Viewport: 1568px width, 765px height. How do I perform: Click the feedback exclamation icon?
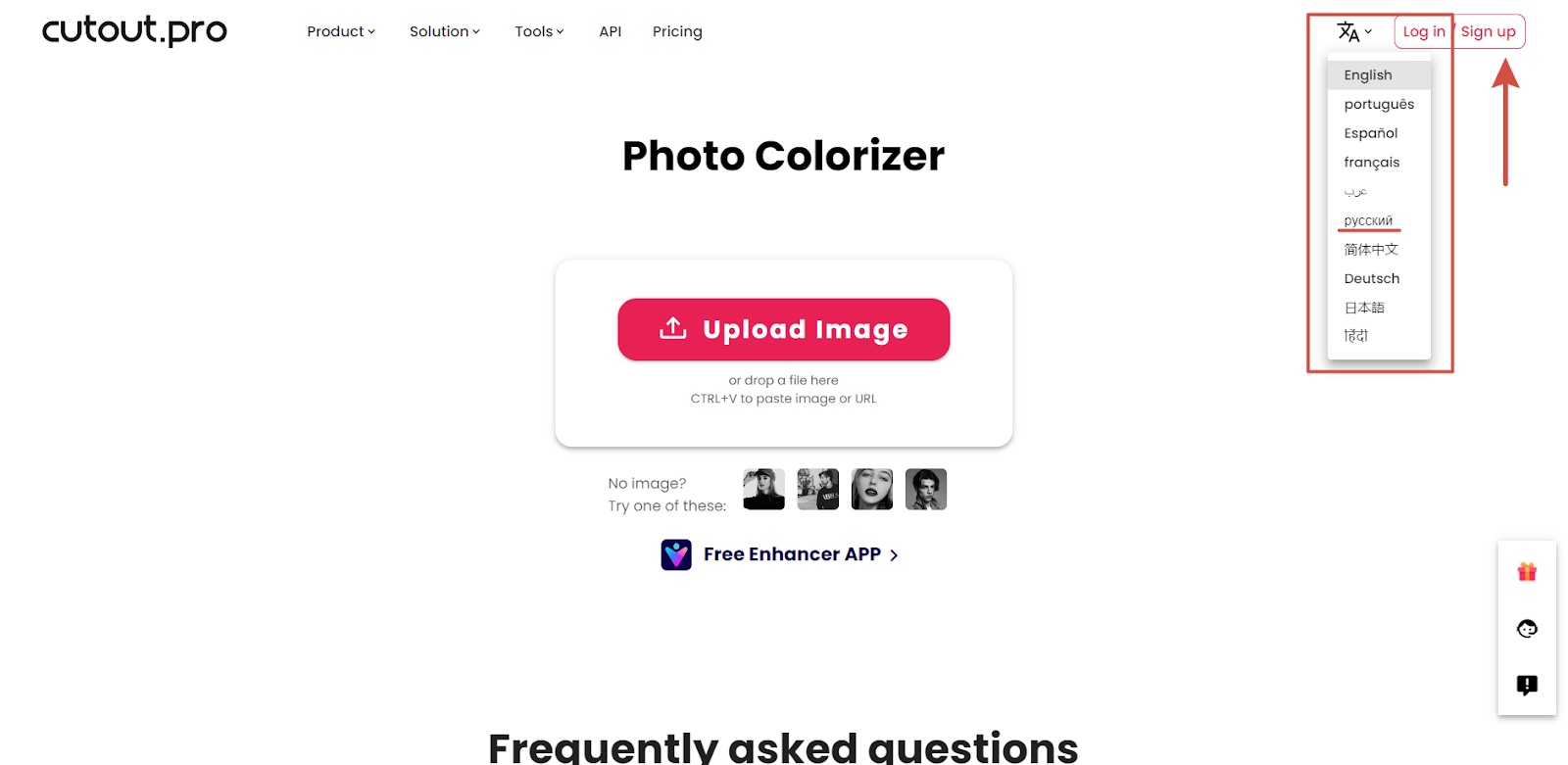pos(1527,685)
